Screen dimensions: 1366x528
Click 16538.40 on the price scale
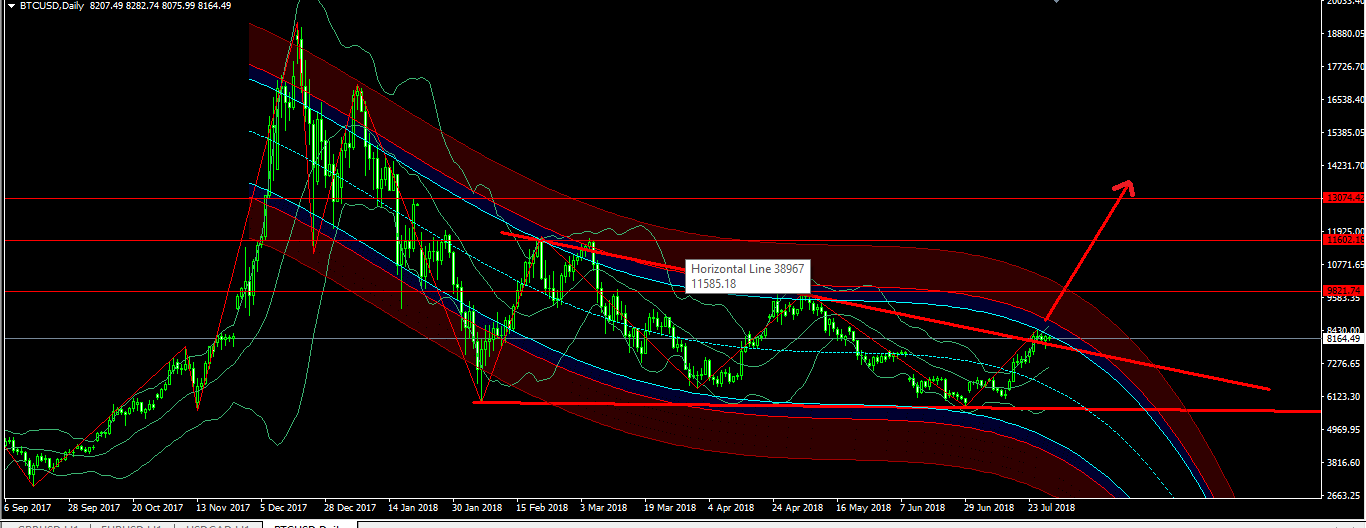point(1345,100)
